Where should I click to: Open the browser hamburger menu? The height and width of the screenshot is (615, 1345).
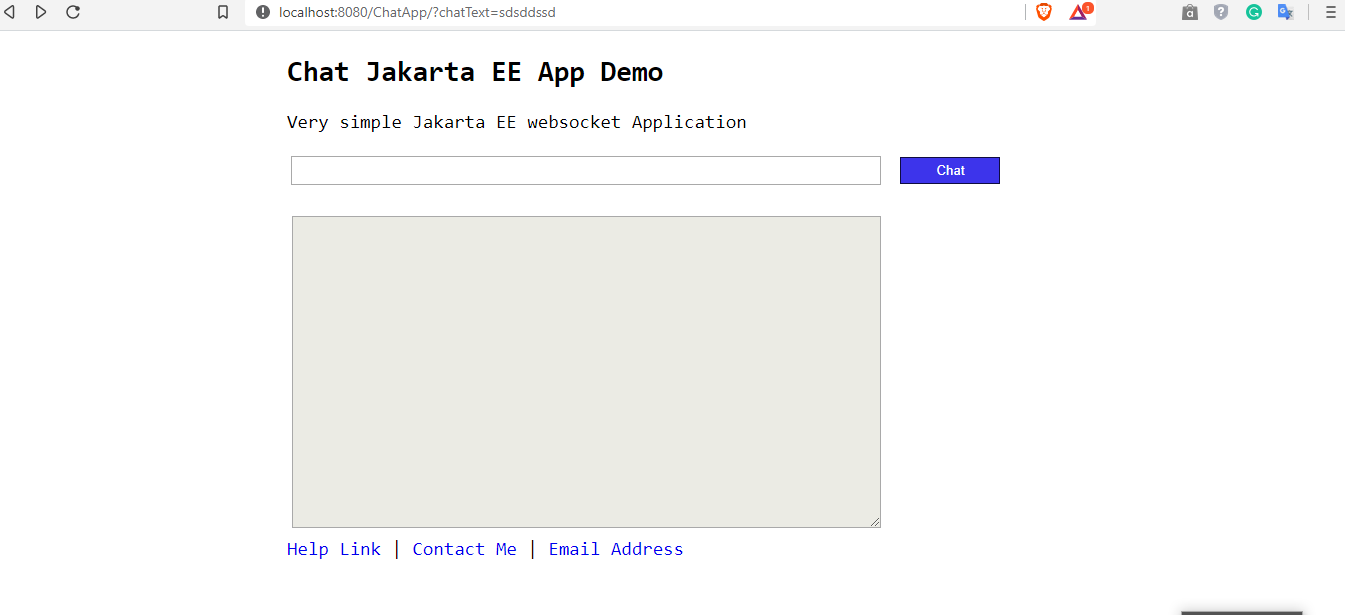(x=1330, y=12)
